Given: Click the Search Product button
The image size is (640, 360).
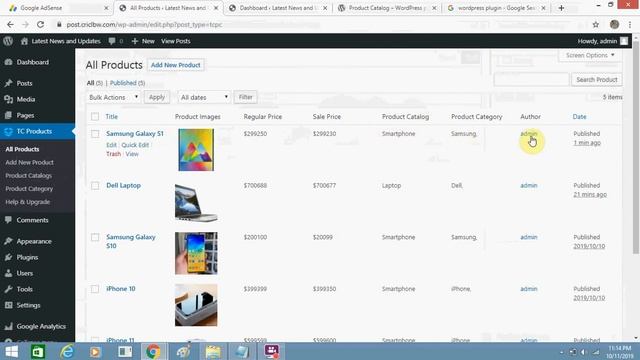Looking at the screenshot, I should pos(596,80).
